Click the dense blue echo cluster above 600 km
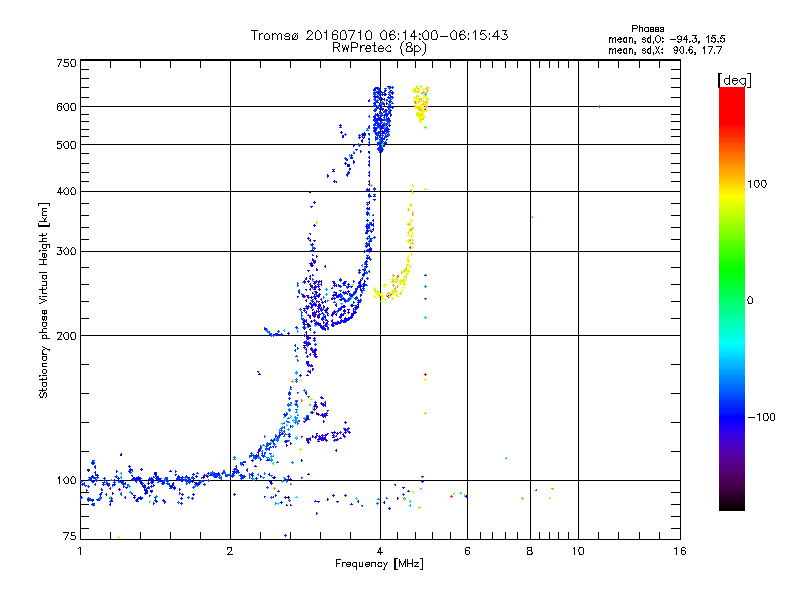800x600 pixels. [382, 119]
